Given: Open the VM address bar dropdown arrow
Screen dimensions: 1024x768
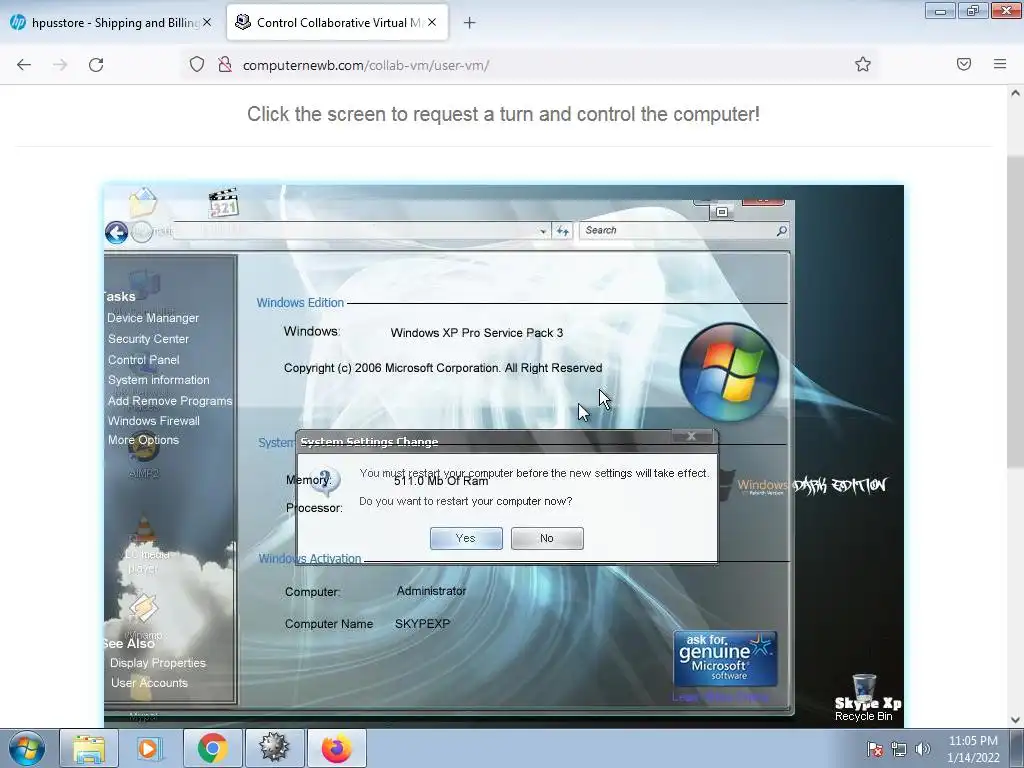Looking at the screenshot, I should 543,231.
